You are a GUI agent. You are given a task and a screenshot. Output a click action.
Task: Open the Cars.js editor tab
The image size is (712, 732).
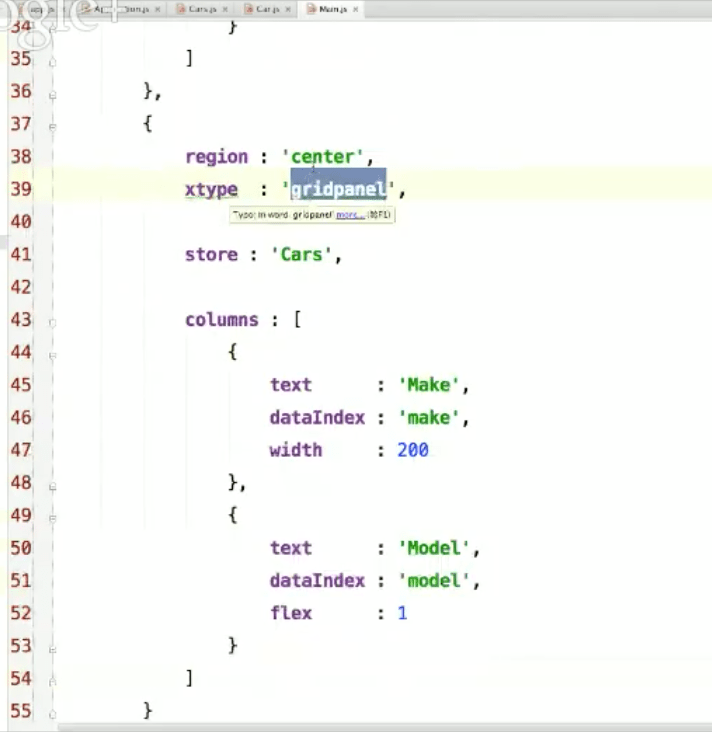(203, 9)
